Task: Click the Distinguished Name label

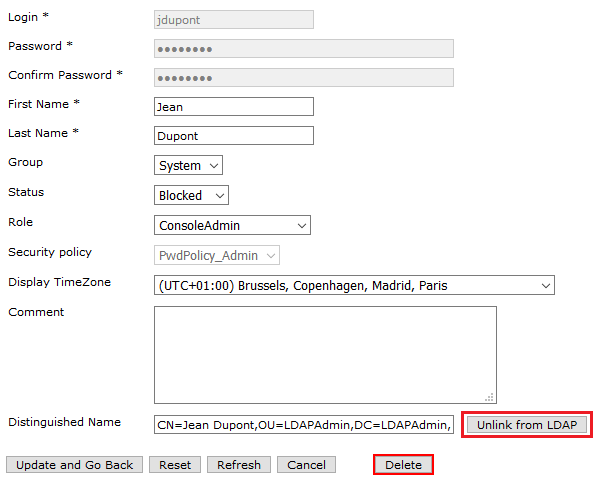Action: pos(65,422)
